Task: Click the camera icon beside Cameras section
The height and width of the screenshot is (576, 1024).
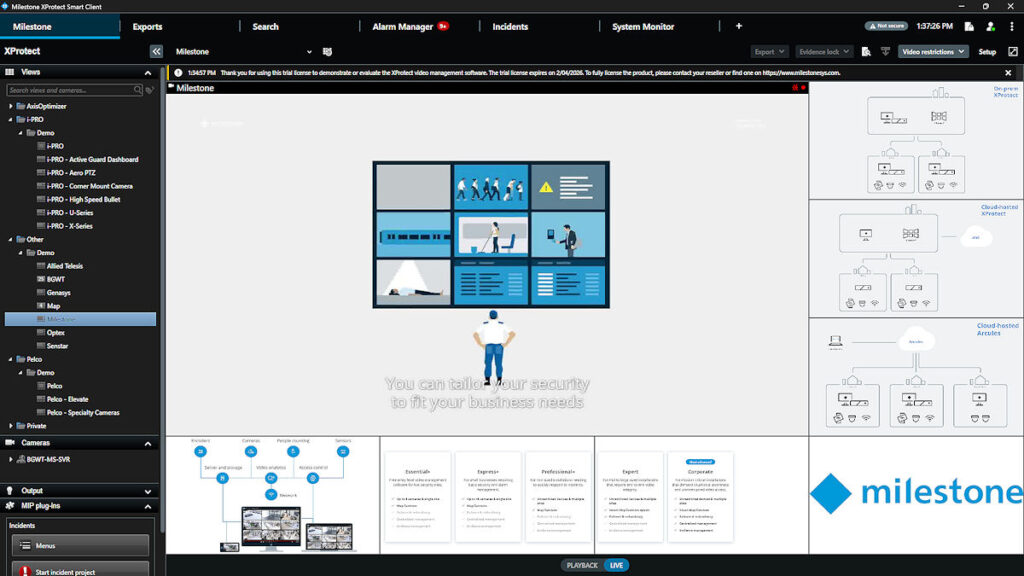Action: click(x=9, y=443)
